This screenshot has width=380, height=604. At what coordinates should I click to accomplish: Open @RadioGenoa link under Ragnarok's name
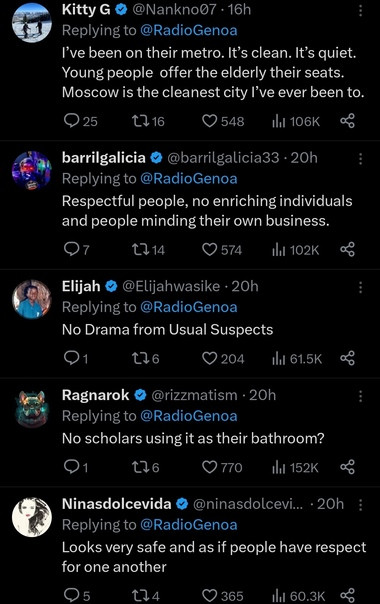point(188,416)
